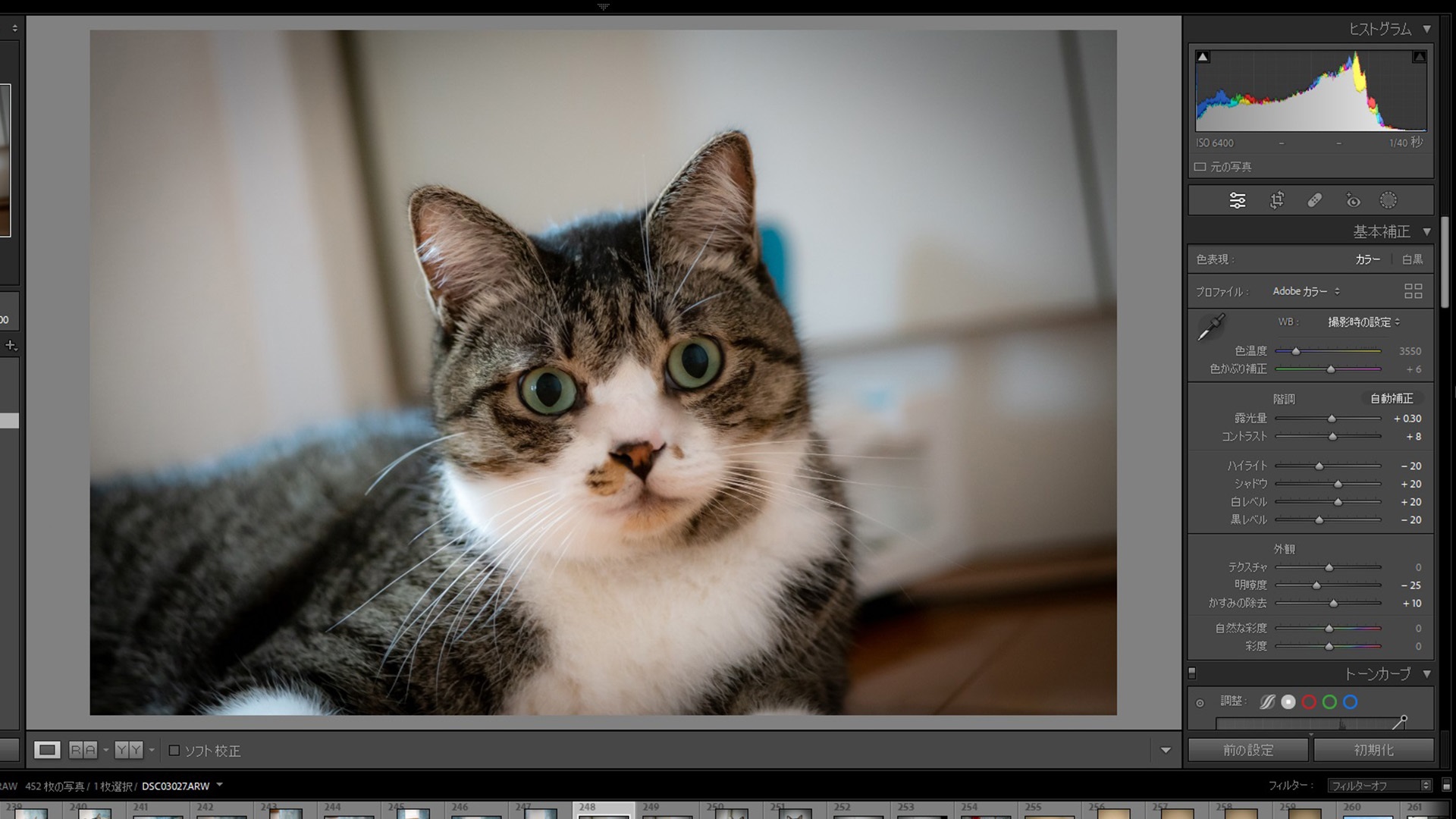Select the Healing bandage tool

[x=1315, y=200]
